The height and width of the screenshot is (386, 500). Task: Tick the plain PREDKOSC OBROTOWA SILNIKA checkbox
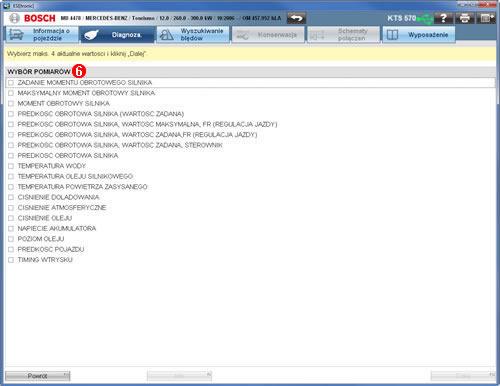pyautogui.click(x=11, y=156)
